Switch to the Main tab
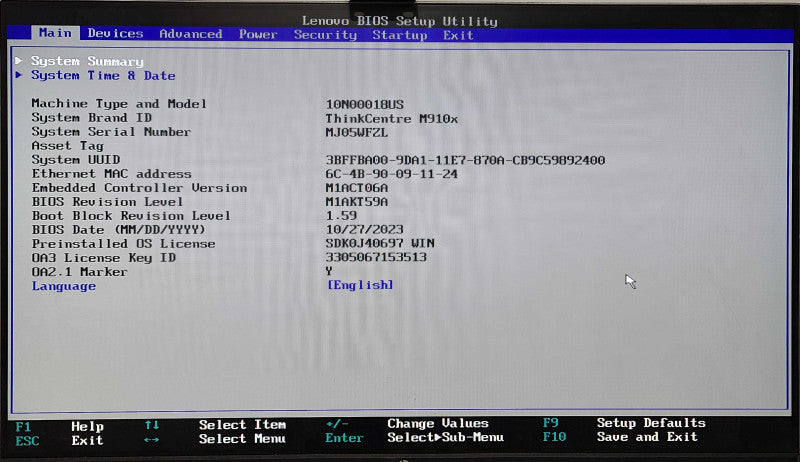The height and width of the screenshot is (462, 800). click(55, 33)
